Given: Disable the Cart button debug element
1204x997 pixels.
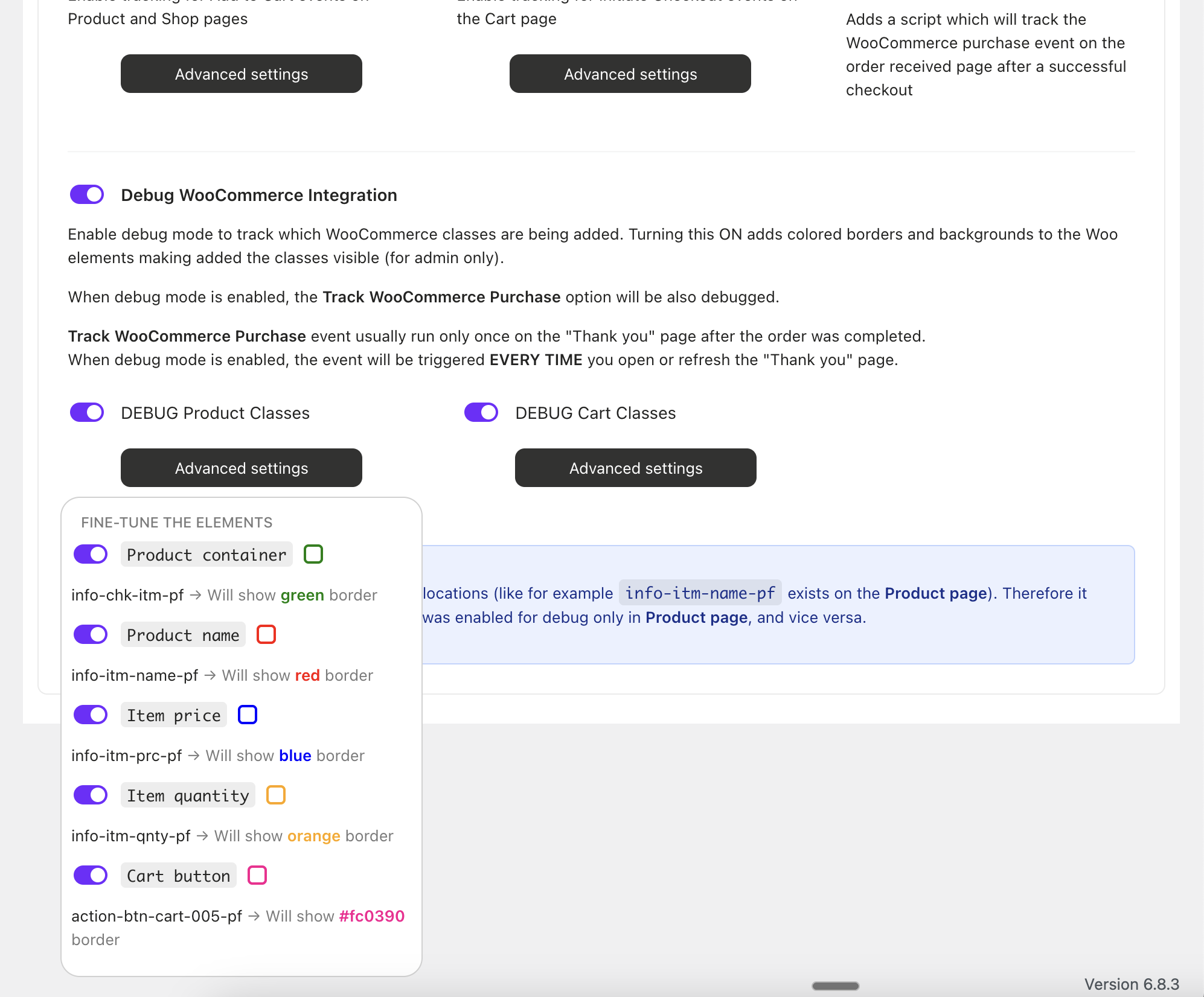Looking at the screenshot, I should tap(91, 875).
